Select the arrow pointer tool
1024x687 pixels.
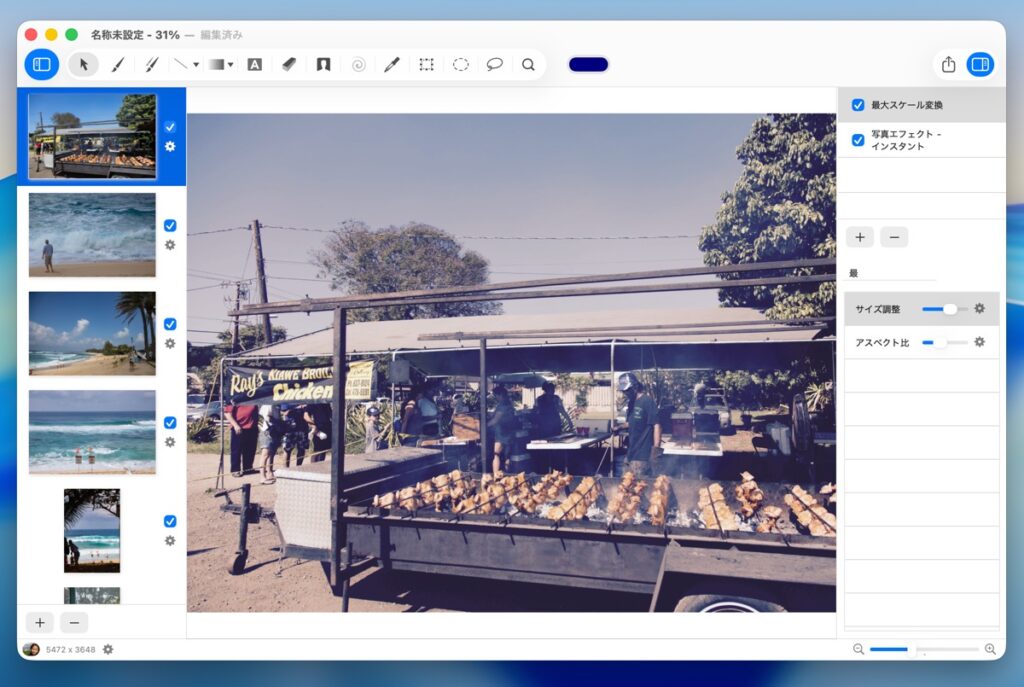pos(84,64)
